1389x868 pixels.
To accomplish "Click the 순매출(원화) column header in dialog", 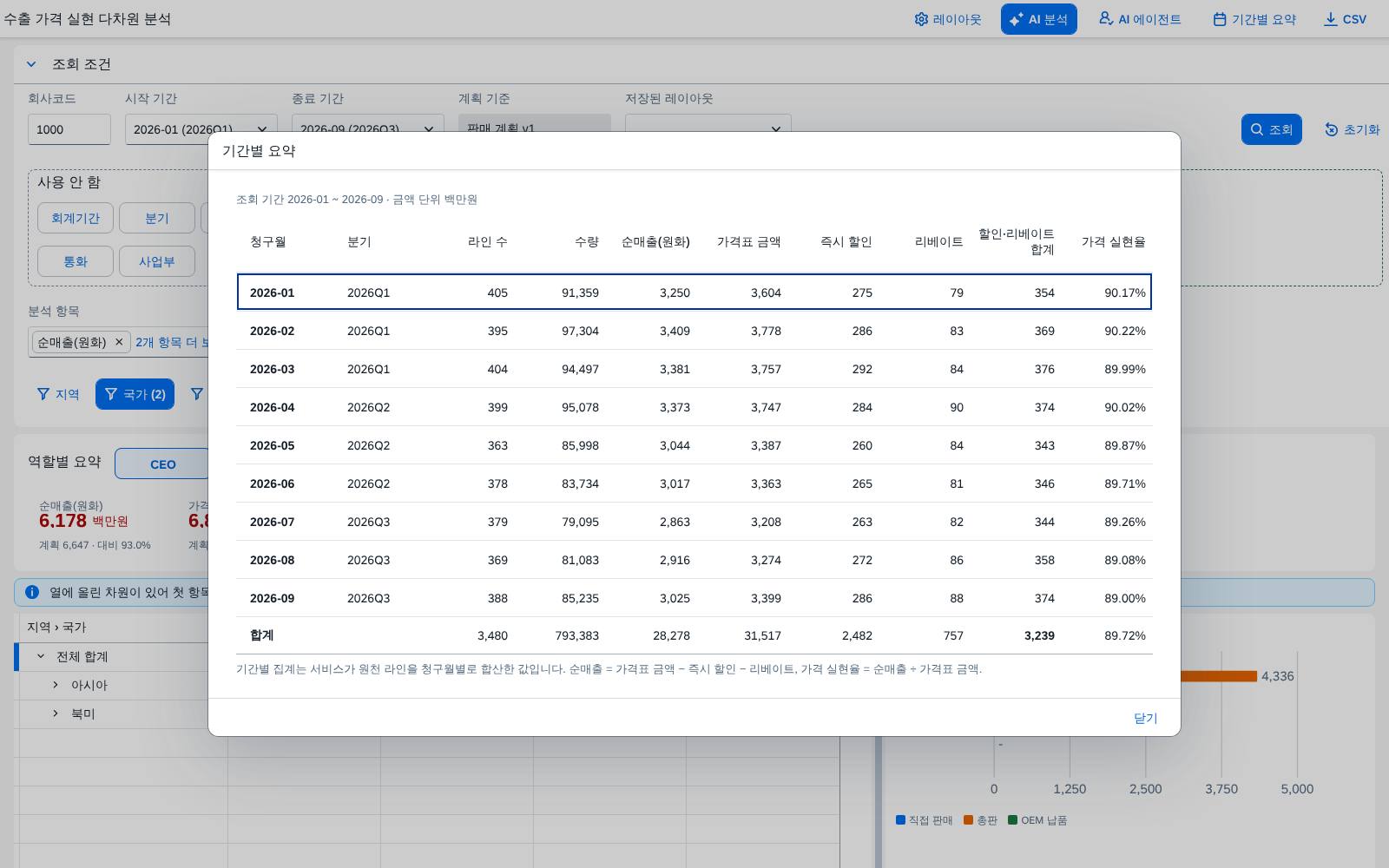I will click(x=655, y=241).
